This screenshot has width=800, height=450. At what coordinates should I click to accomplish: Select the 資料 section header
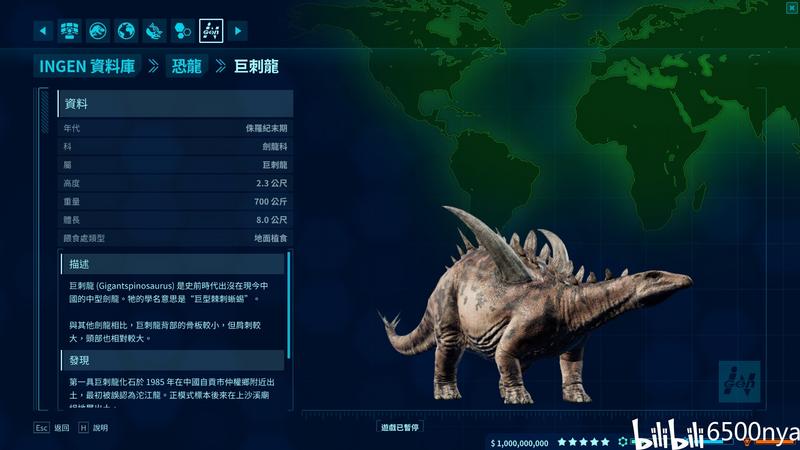pyautogui.click(x=175, y=104)
